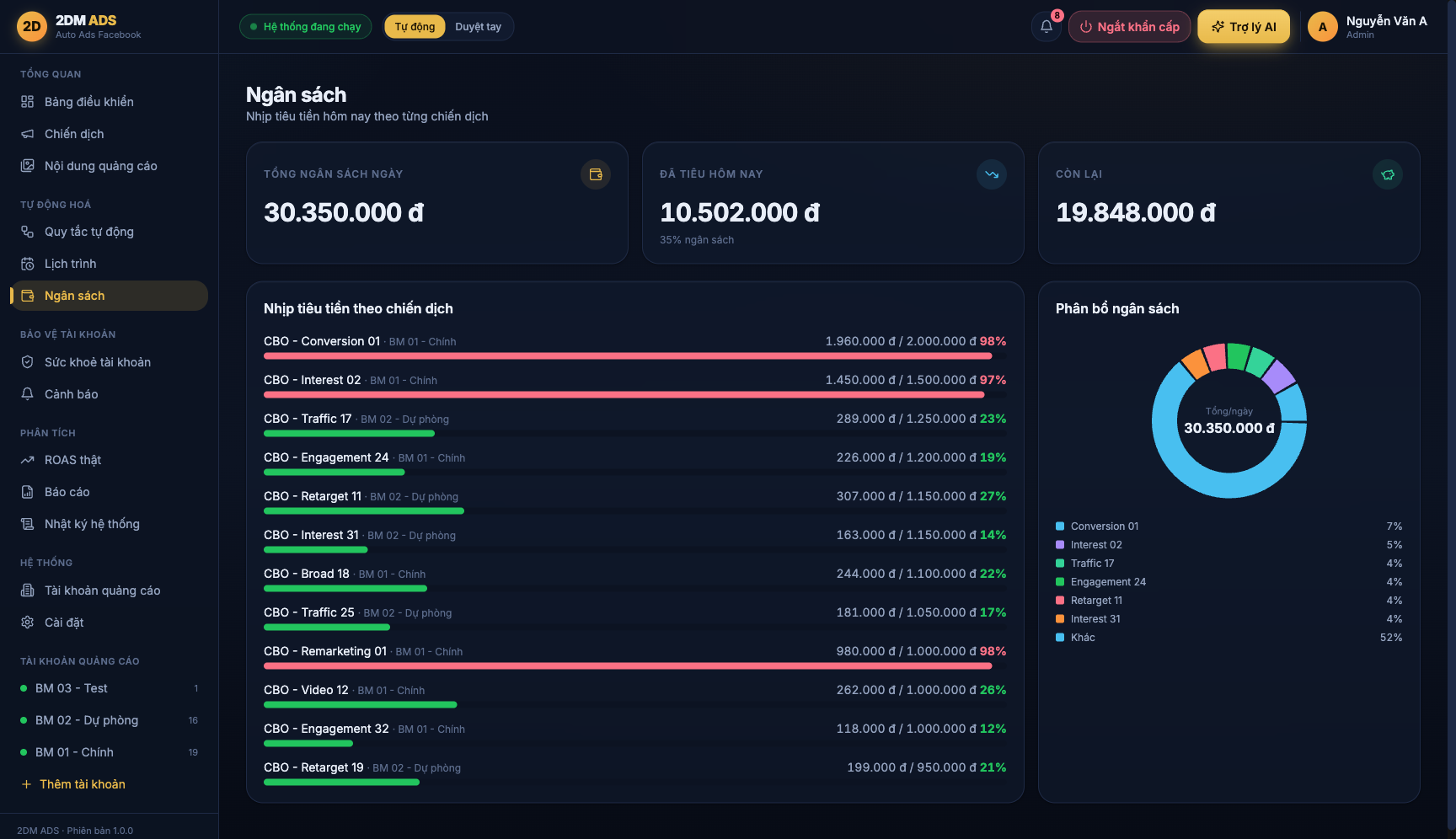Expand the BM 01 - Chính account

(x=109, y=752)
